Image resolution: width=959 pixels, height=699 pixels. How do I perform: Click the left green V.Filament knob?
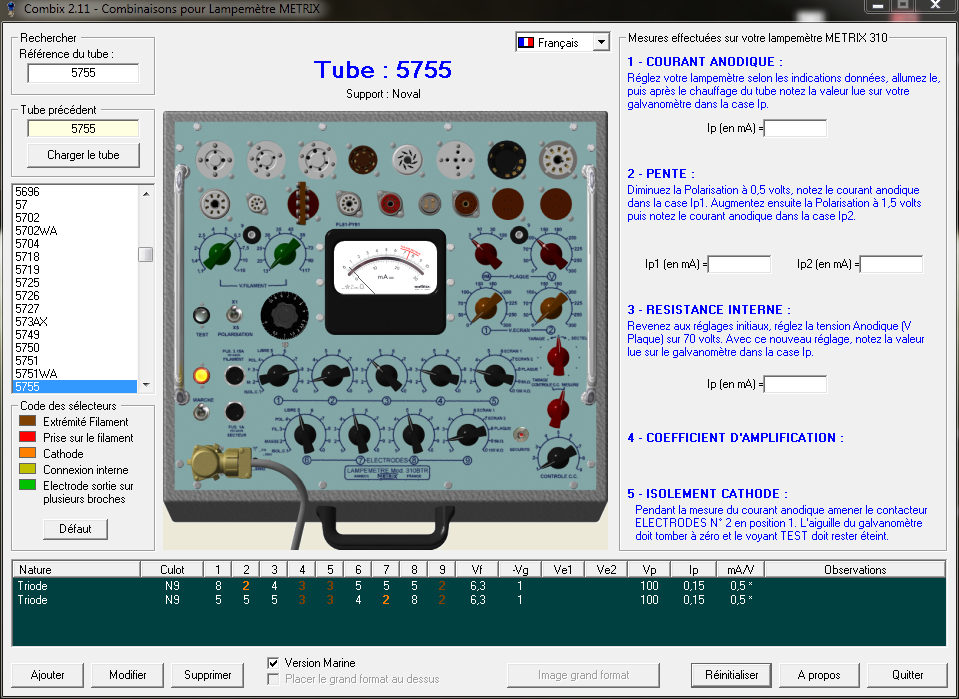point(221,253)
